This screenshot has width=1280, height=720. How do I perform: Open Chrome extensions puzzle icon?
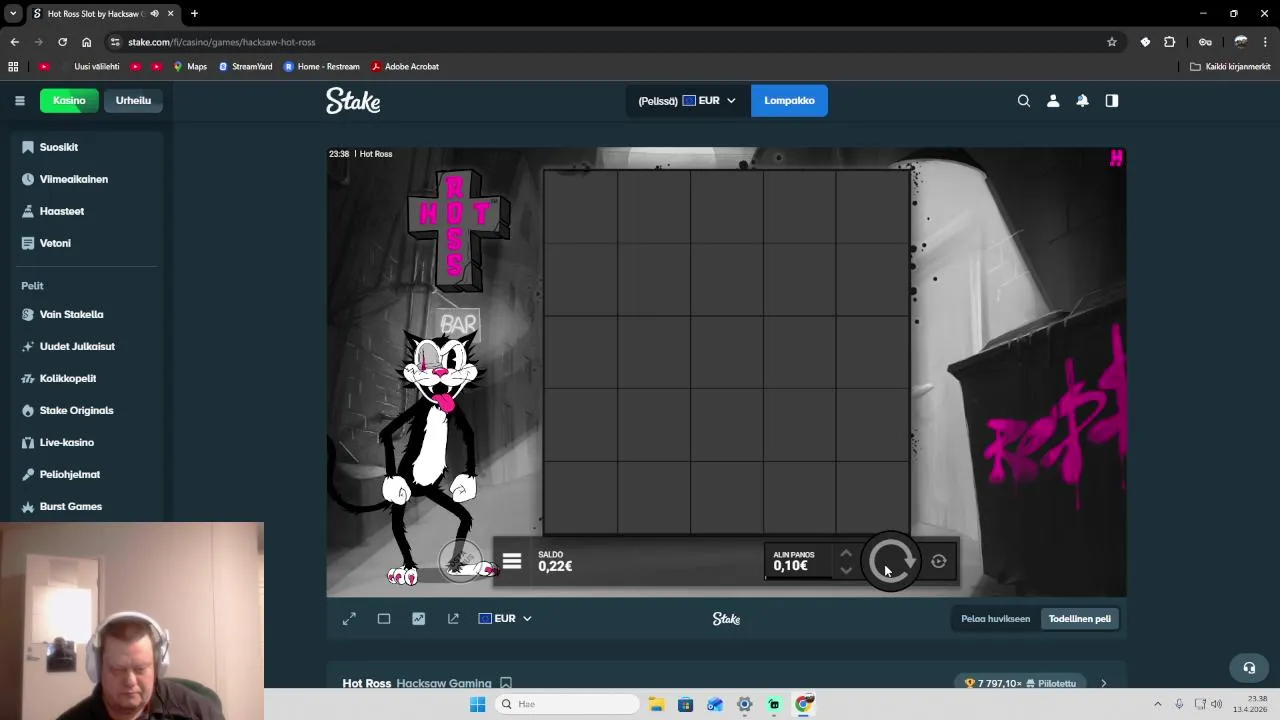[1170, 42]
